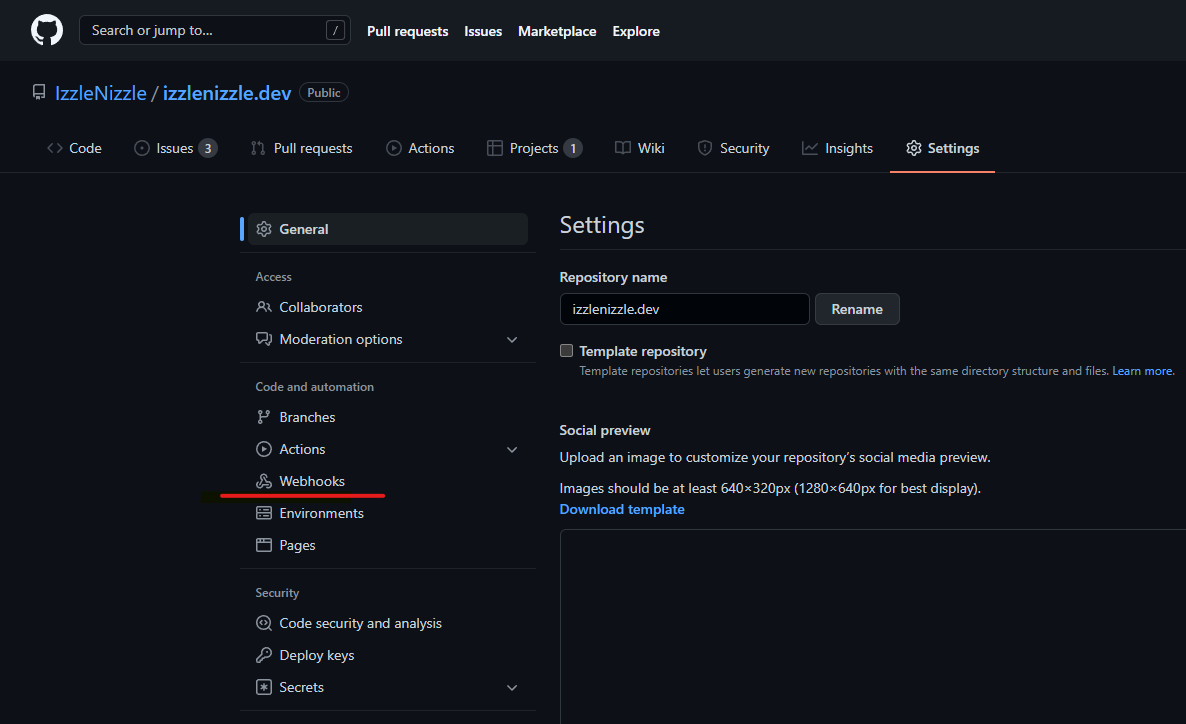Click the Insights tab graph icon
Screen dimensions: 1186x724
pyautogui.click(x=809, y=148)
